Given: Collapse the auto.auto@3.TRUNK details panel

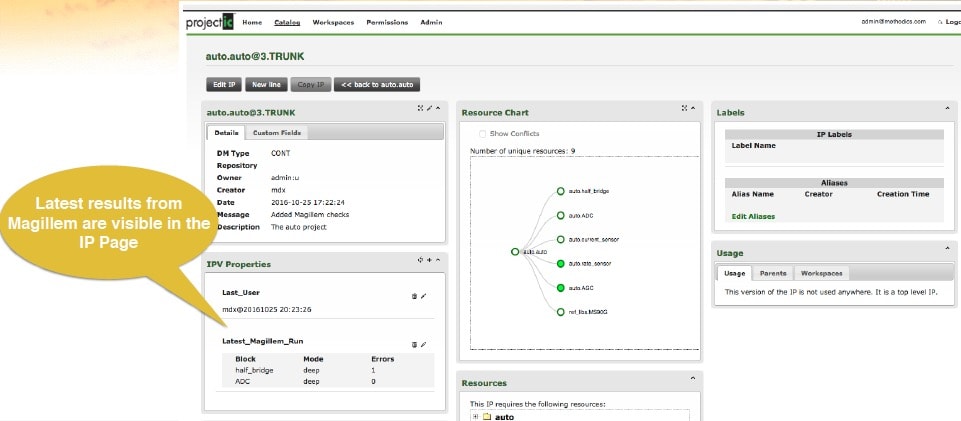Looking at the screenshot, I should pyautogui.click(x=438, y=108).
